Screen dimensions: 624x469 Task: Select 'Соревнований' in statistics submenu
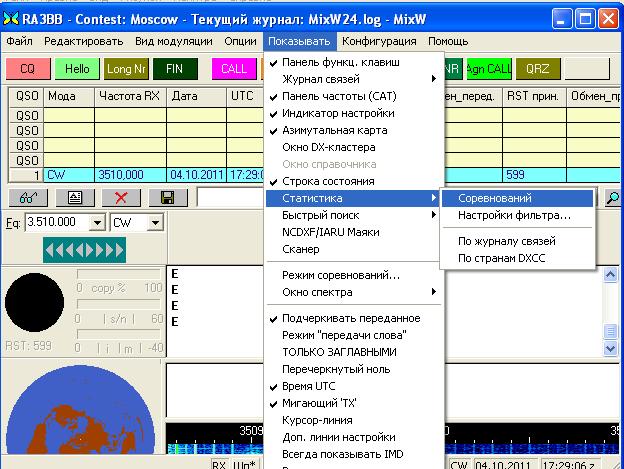[x=495, y=198]
